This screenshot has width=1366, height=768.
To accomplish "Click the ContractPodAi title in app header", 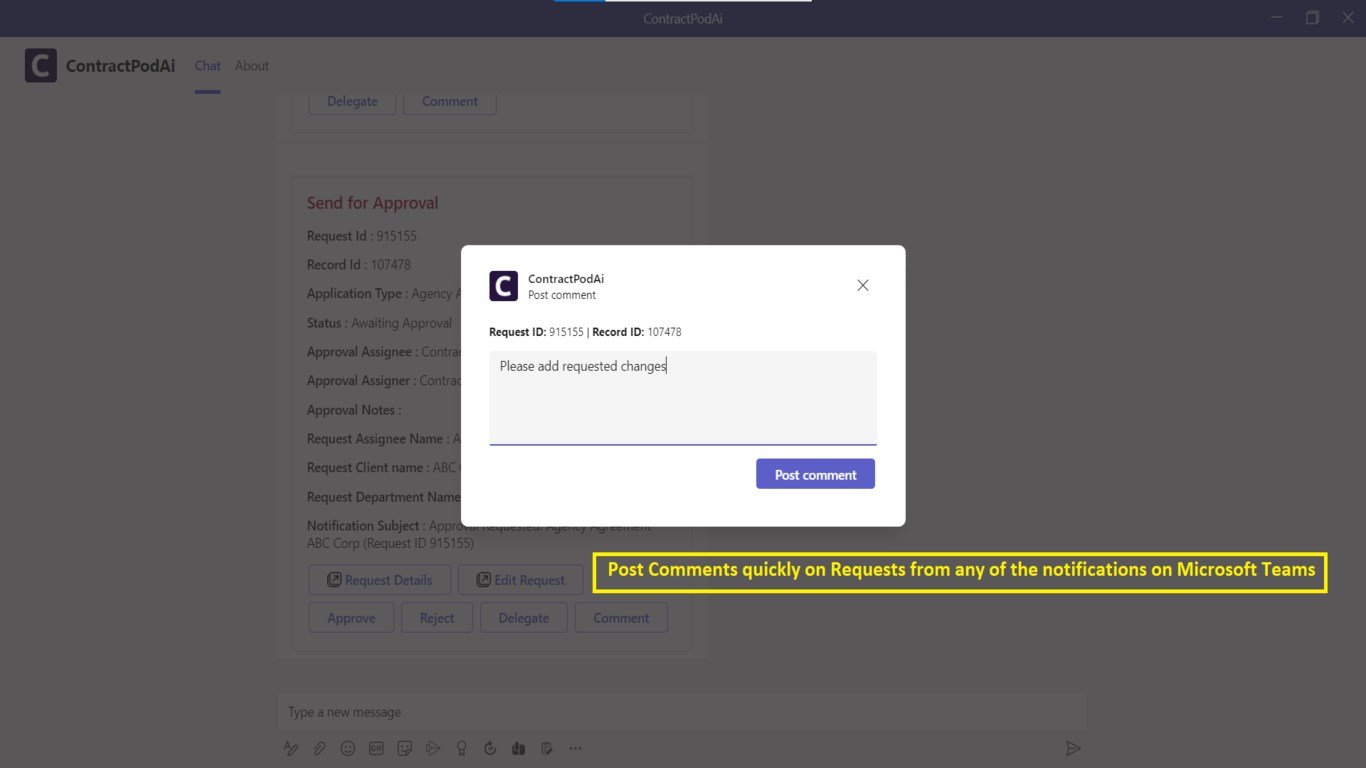I will pos(120,66).
